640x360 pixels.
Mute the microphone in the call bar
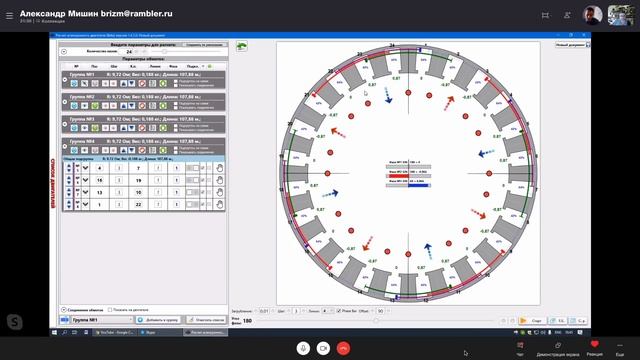coord(303,348)
